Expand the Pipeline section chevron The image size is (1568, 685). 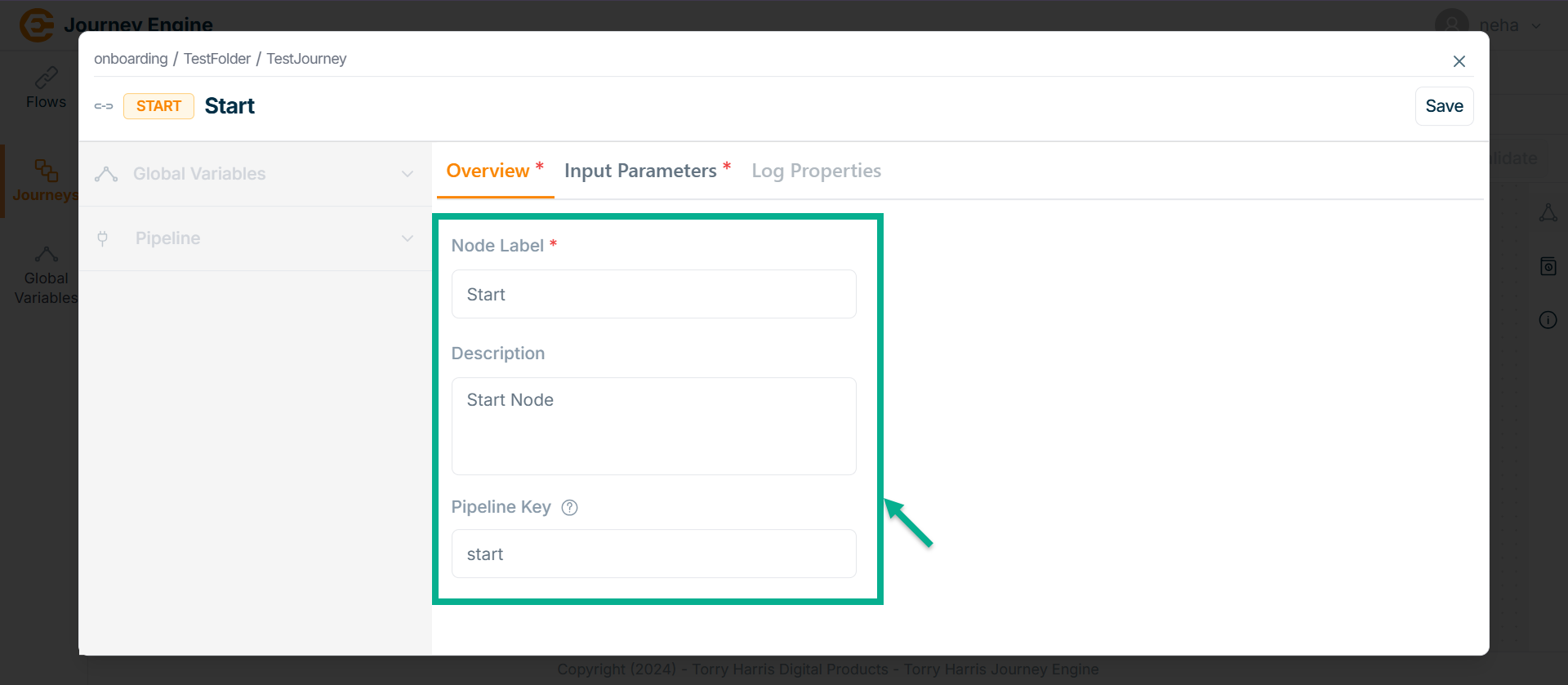408,238
